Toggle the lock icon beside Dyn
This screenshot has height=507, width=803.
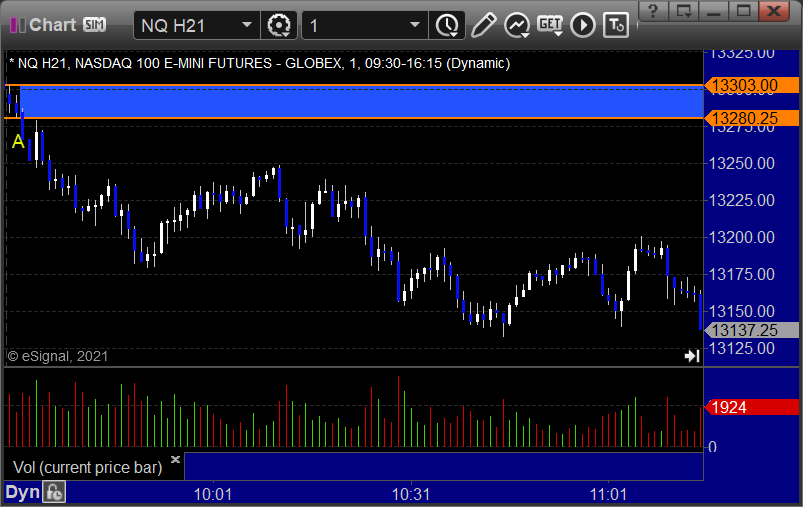(54, 493)
